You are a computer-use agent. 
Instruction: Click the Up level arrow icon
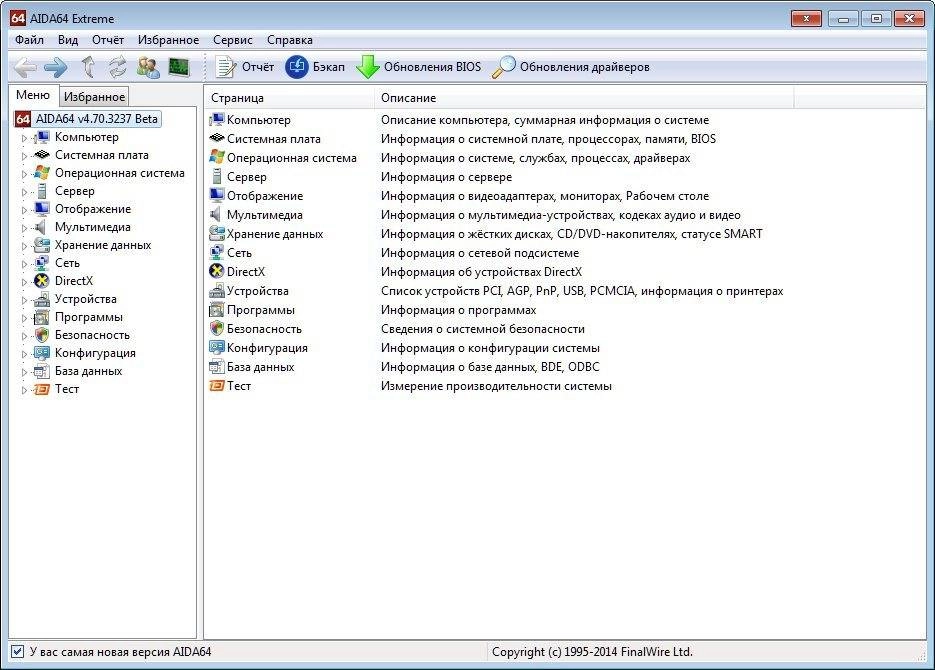pos(88,67)
